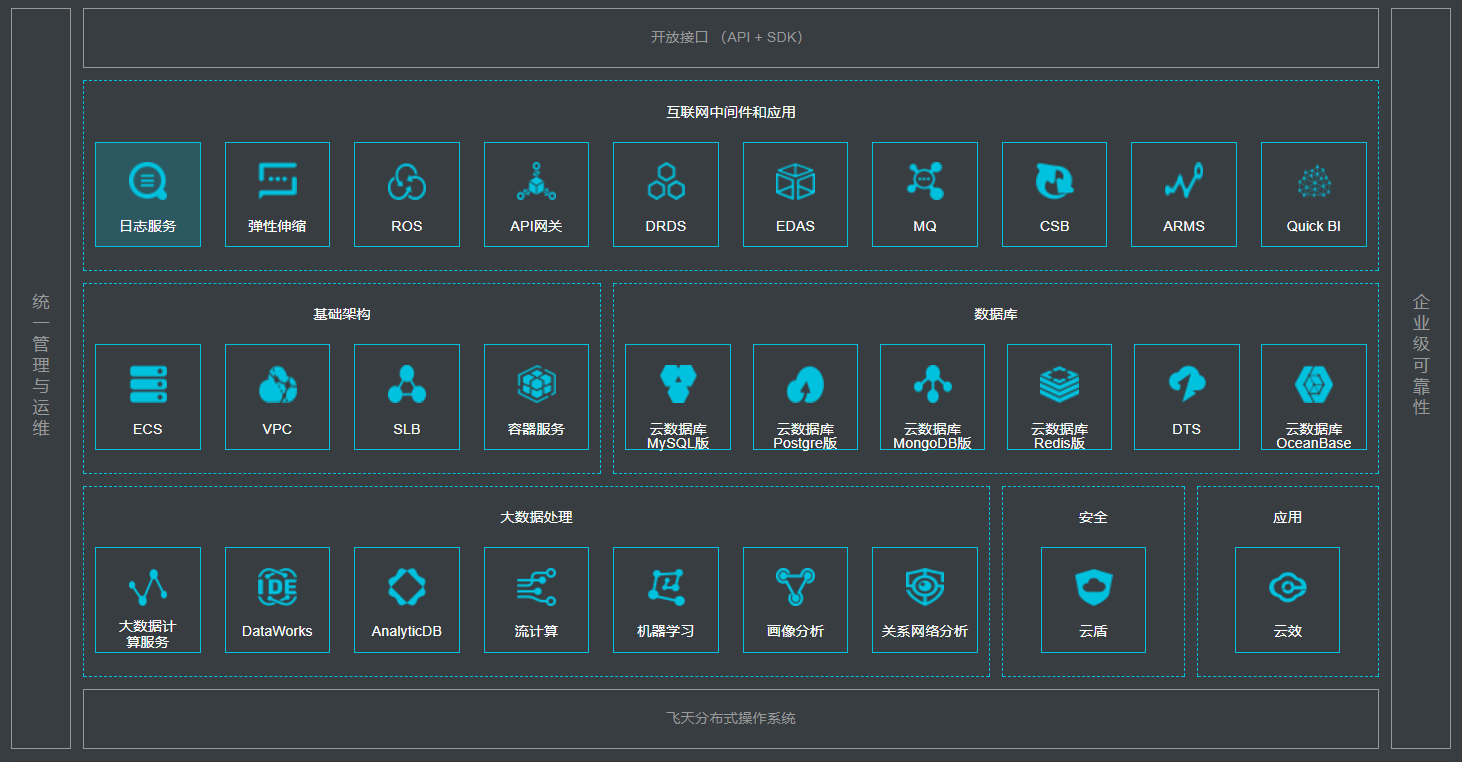Select the 日志服务 log service tile

pyautogui.click(x=148, y=194)
